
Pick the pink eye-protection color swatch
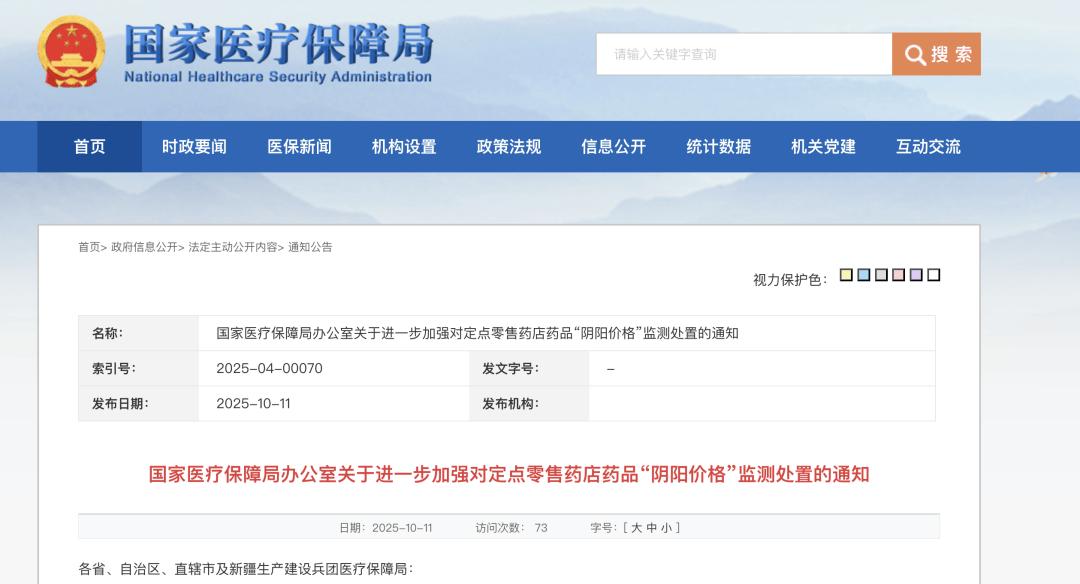898,275
